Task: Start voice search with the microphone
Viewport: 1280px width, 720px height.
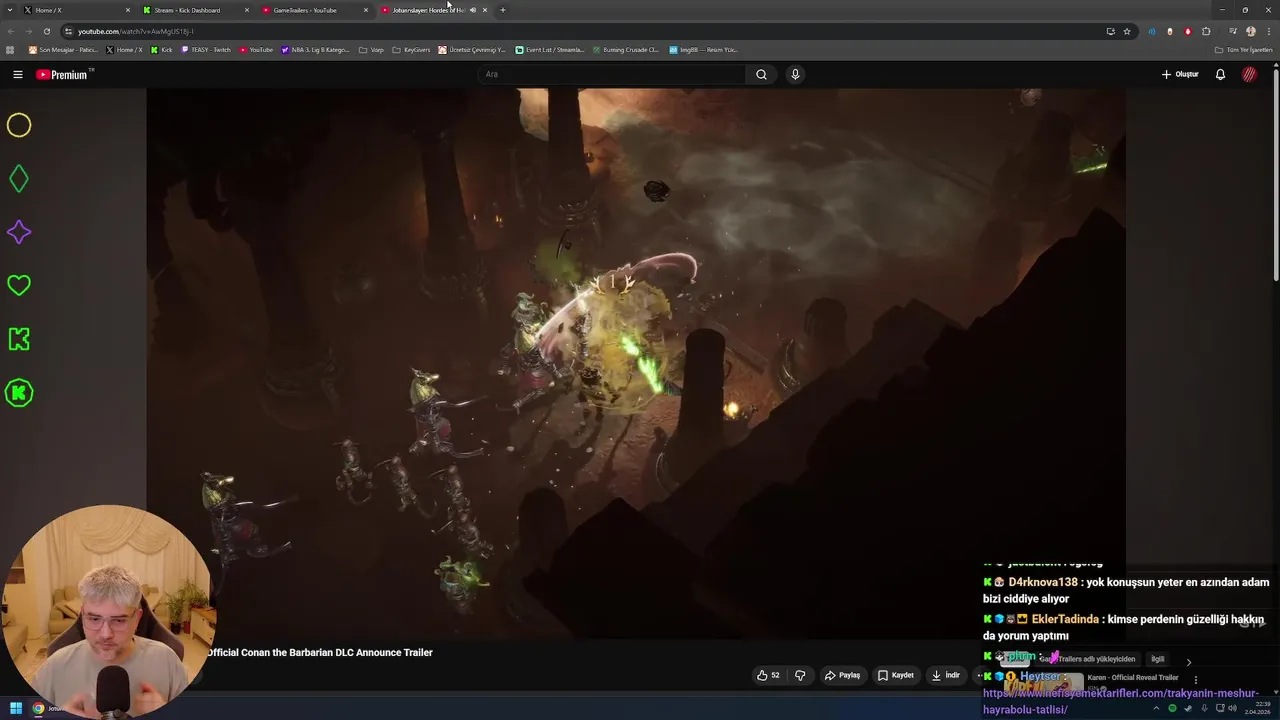Action: [795, 74]
